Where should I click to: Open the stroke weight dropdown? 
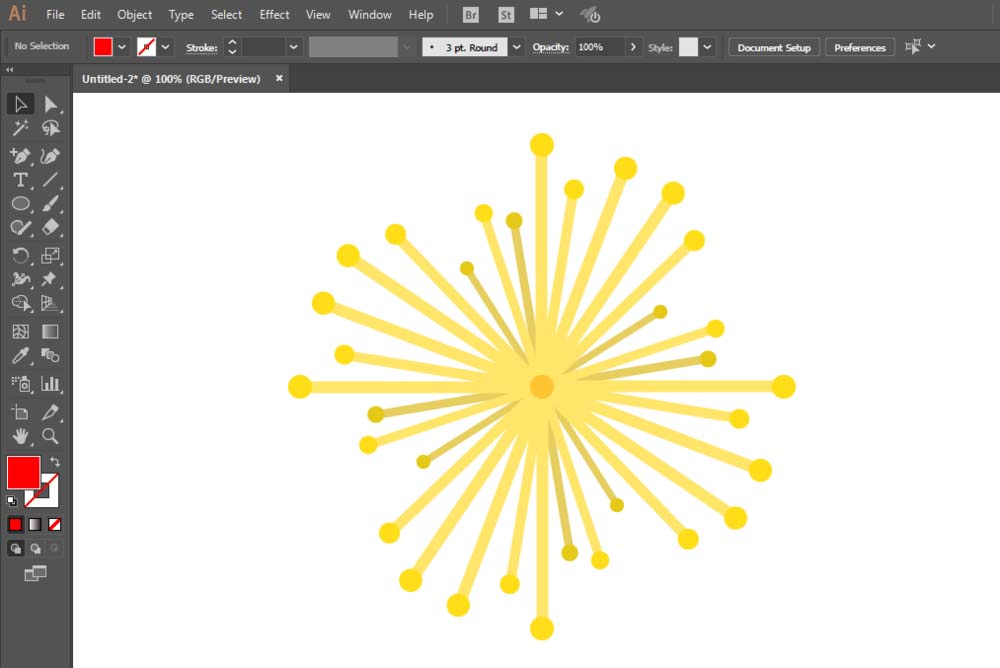(293, 47)
